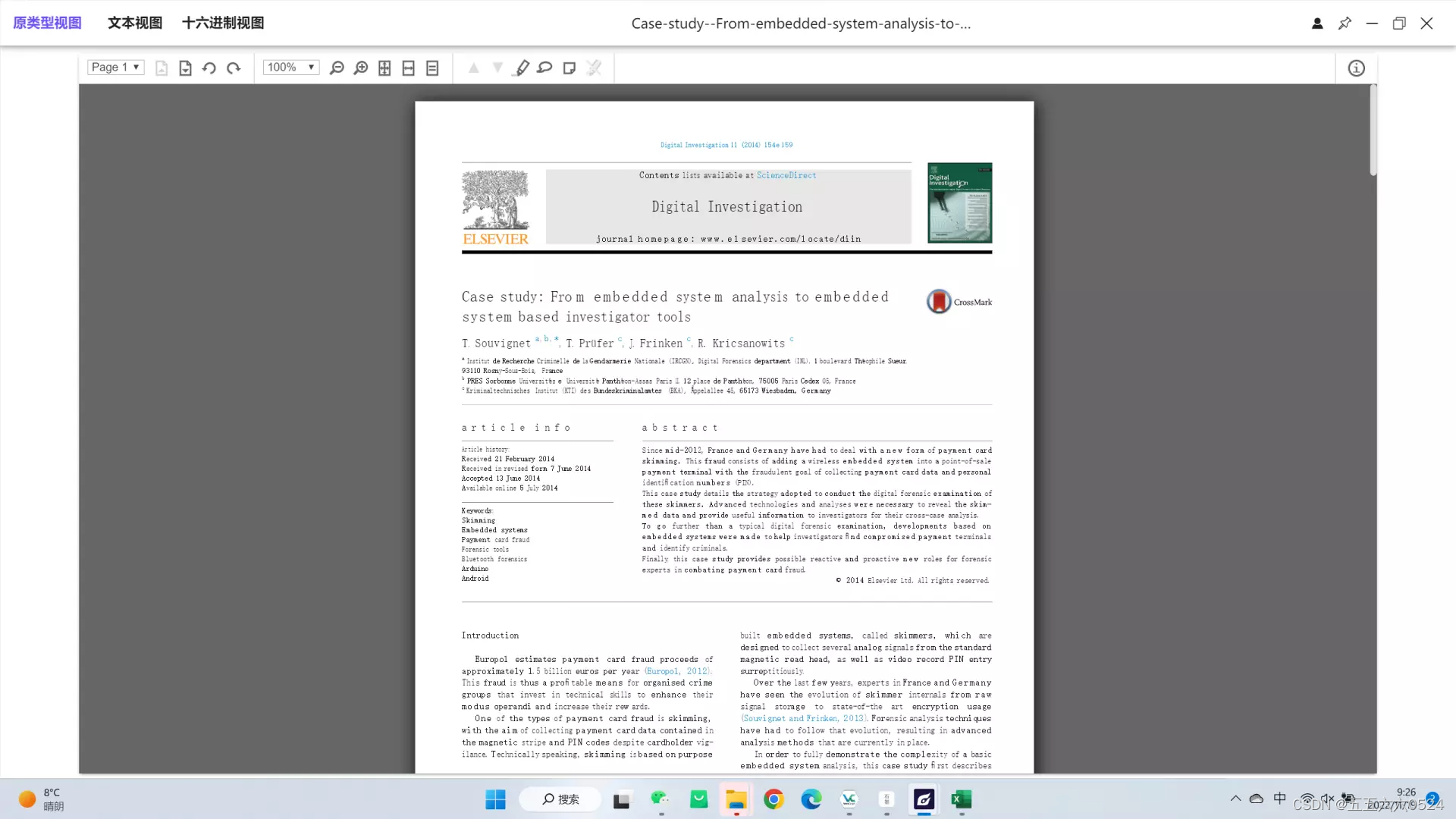Image resolution: width=1456 pixels, height=819 pixels.
Task: Switch to the 十六进制视图 tab
Action: 223,23
